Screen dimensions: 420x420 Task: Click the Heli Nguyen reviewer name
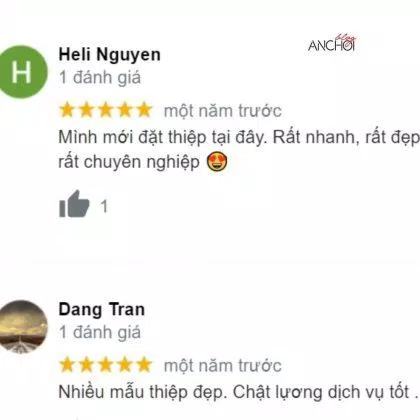coord(109,54)
